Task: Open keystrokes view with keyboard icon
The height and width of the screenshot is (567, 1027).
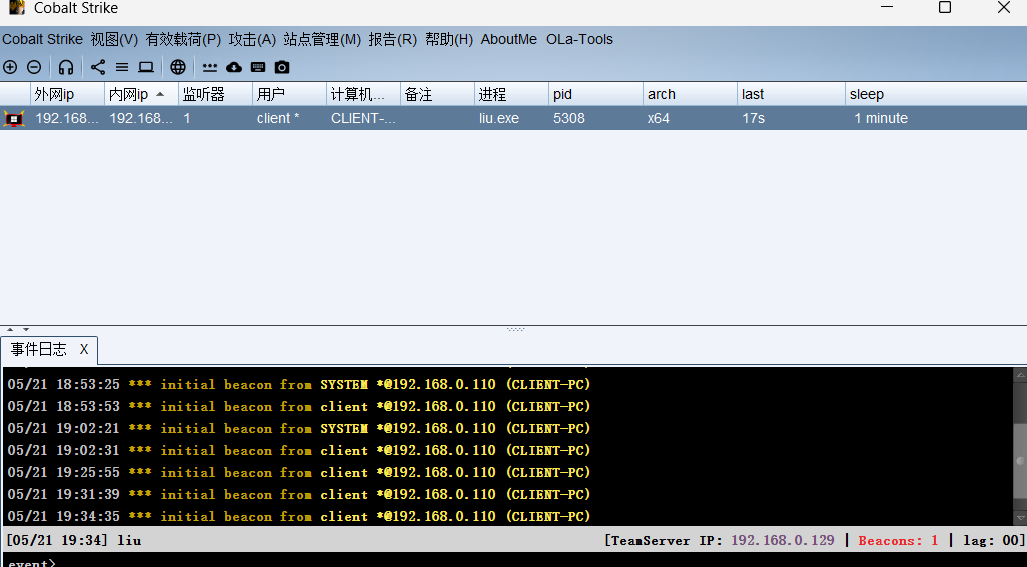Action: coord(258,67)
